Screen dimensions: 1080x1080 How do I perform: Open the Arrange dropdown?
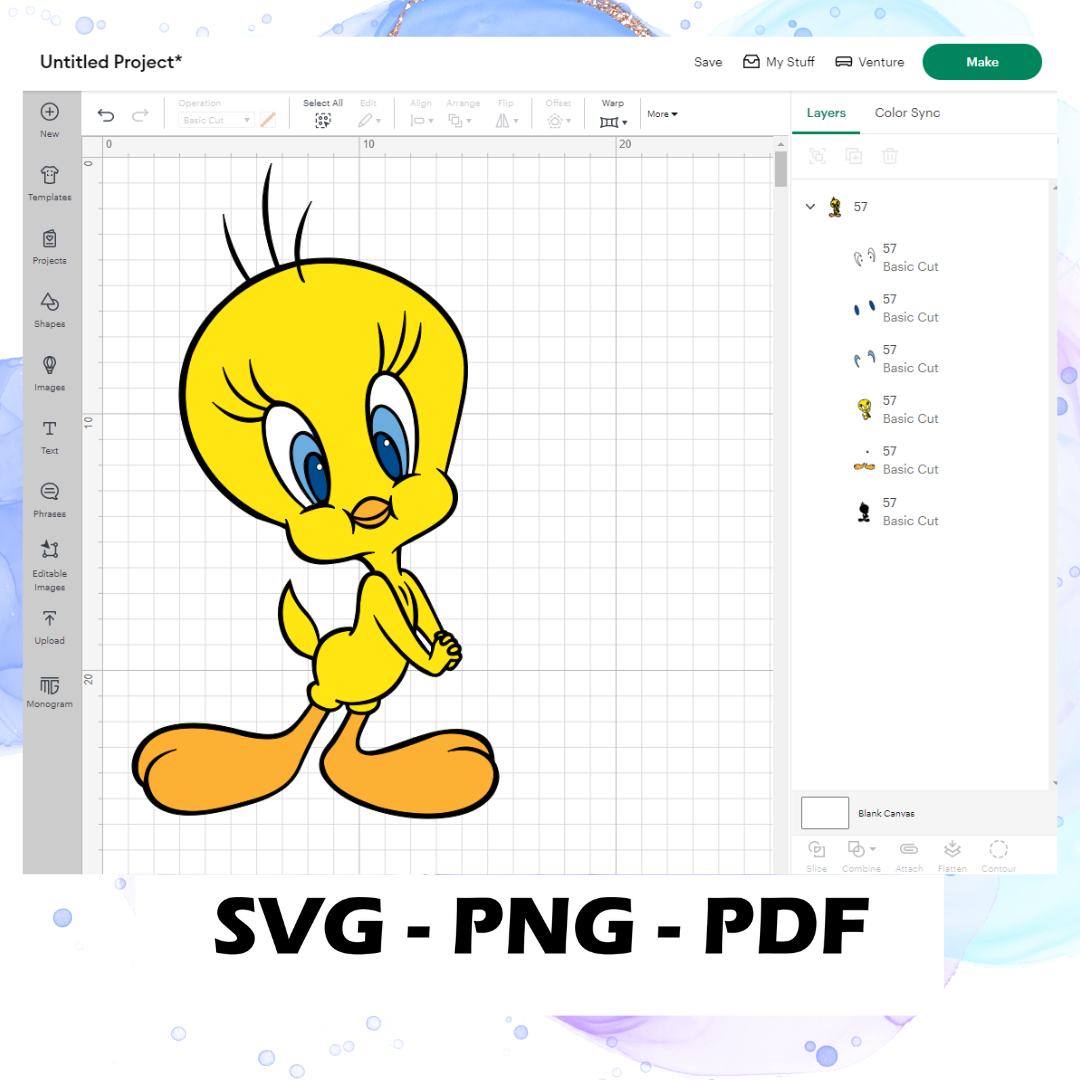[459, 121]
